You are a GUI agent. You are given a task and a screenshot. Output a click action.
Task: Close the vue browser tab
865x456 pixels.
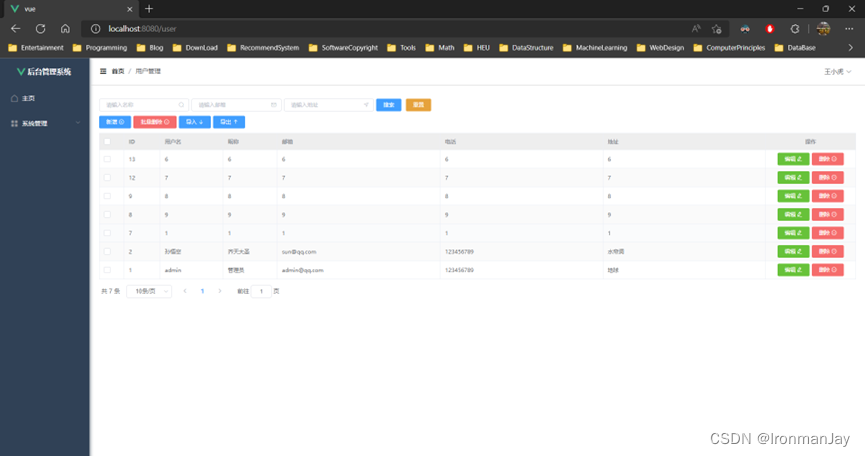tap(130, 9)
